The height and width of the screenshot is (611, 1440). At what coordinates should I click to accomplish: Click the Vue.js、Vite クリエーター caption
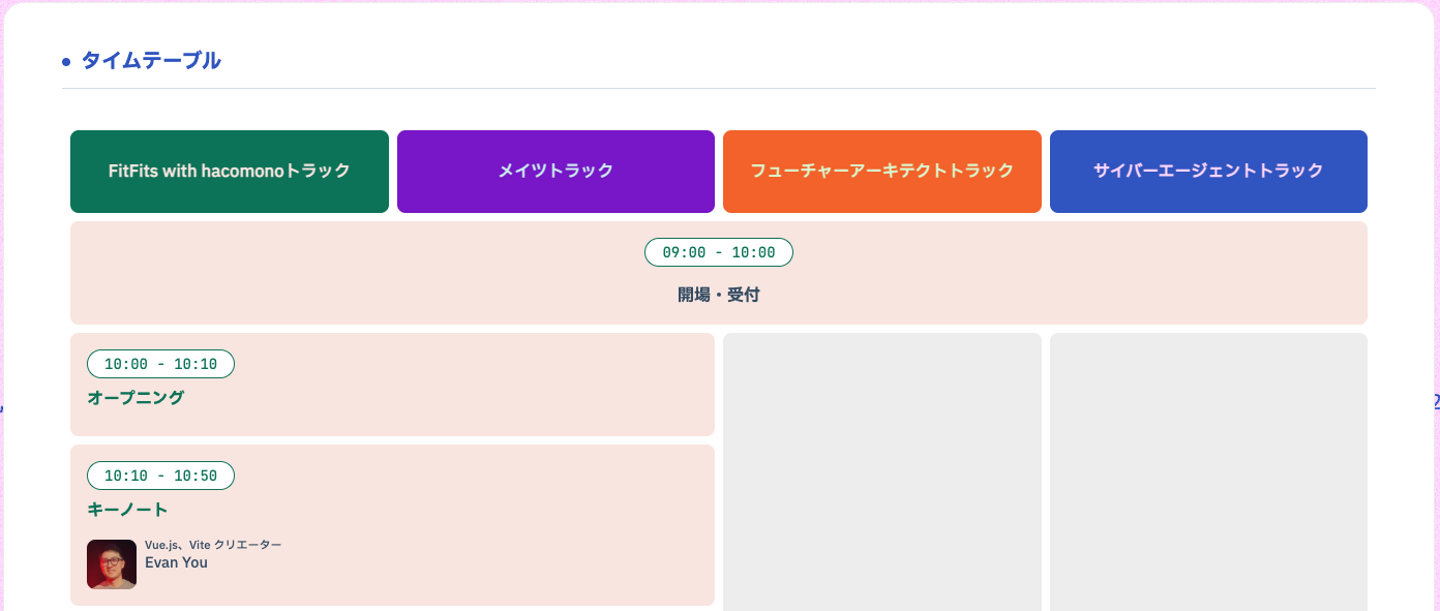213,545
